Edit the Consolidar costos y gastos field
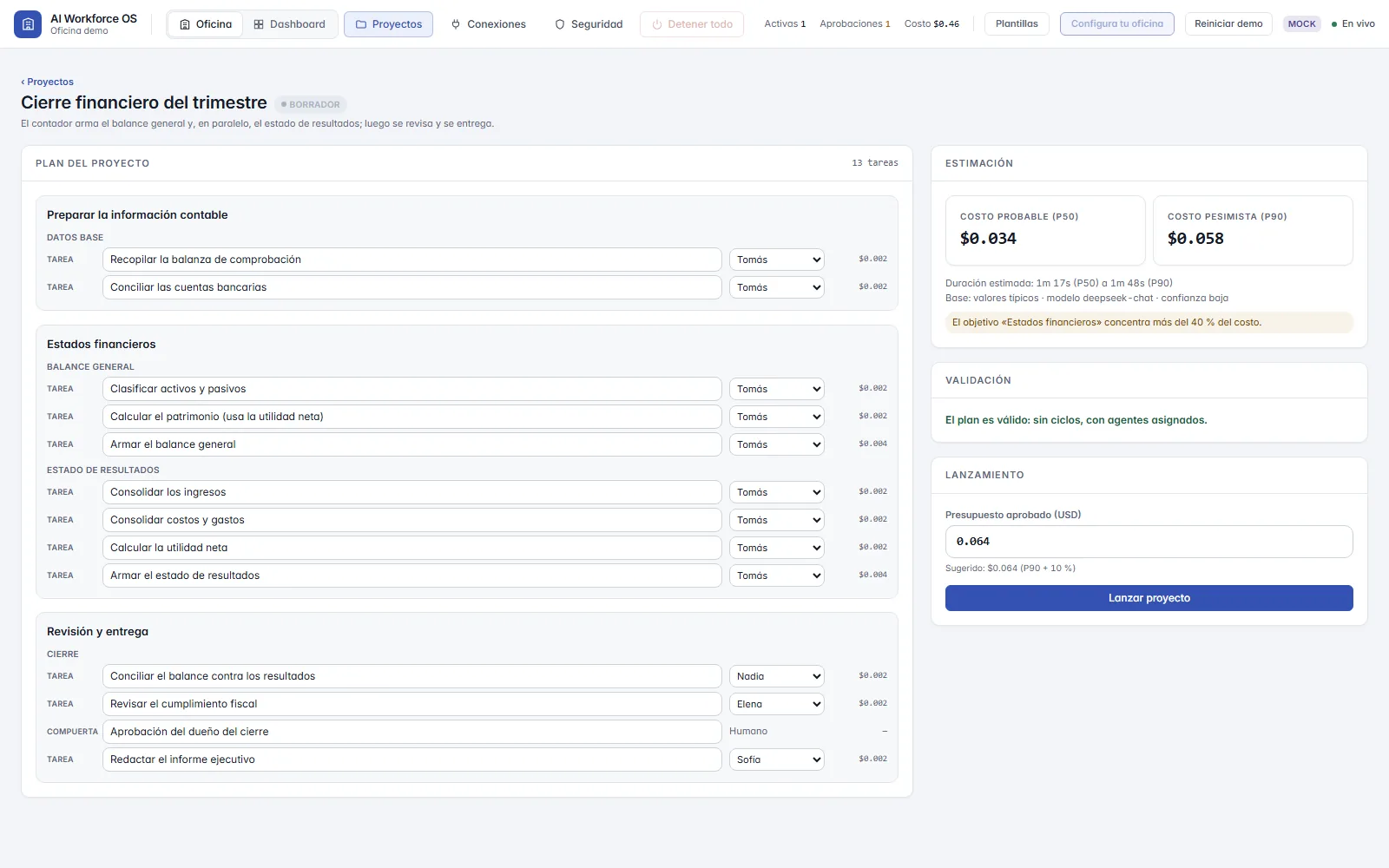1389x868 pixels. click(x=411, y=520)
